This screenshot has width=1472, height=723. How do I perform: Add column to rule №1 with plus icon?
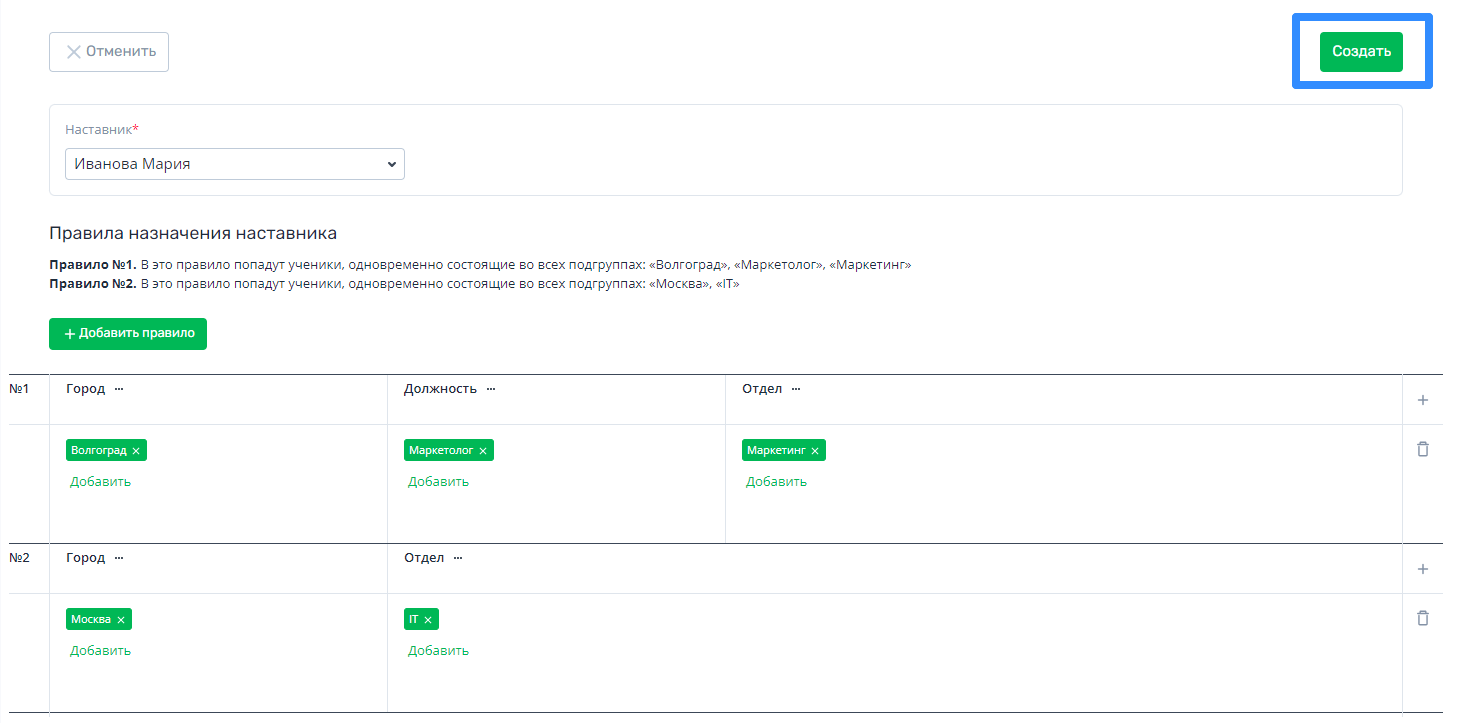pos(1423,400)
